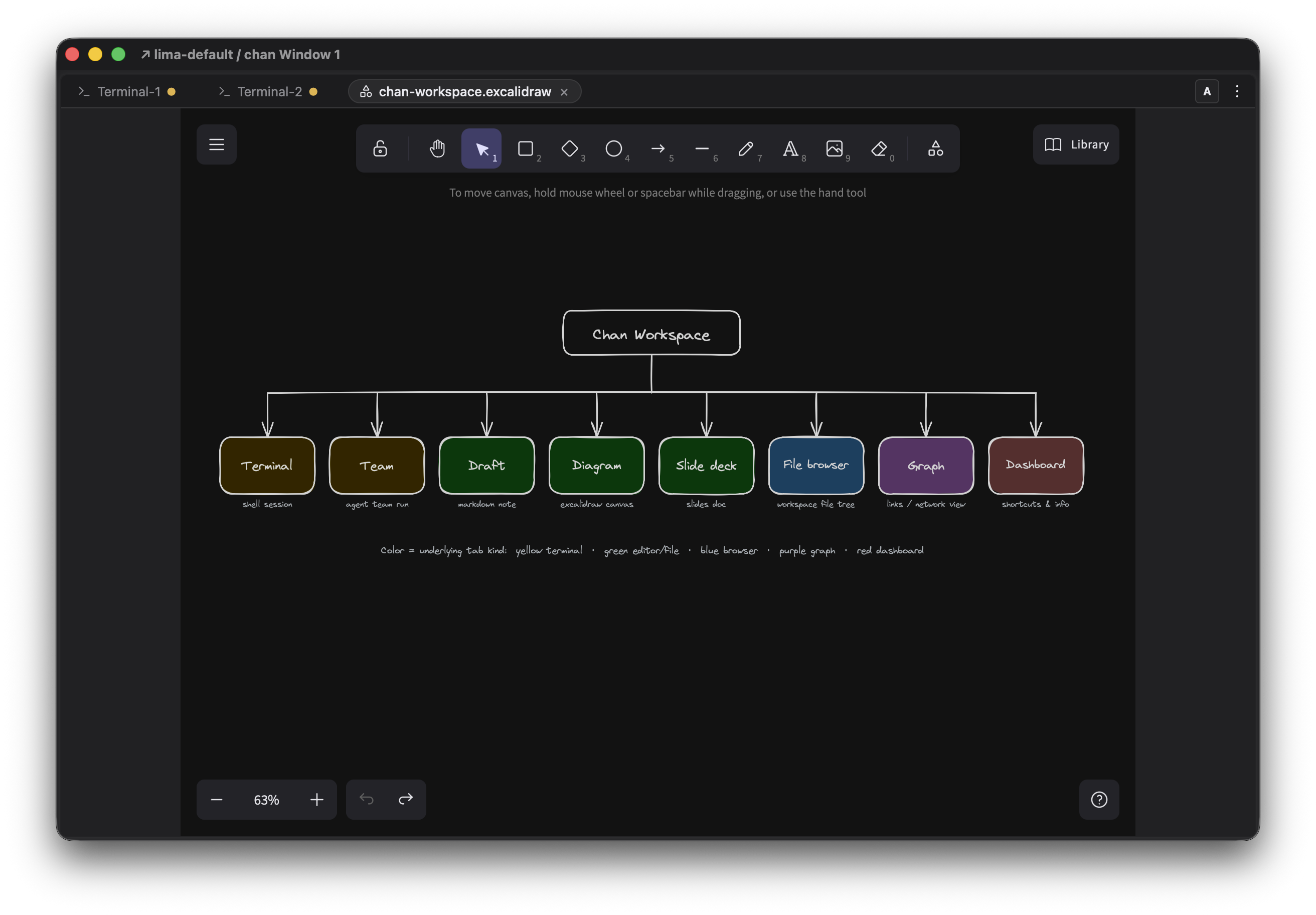This screenshot has height=915, width=1316.
Task: Click the 'shell session' caption
Action: (267, 504)
